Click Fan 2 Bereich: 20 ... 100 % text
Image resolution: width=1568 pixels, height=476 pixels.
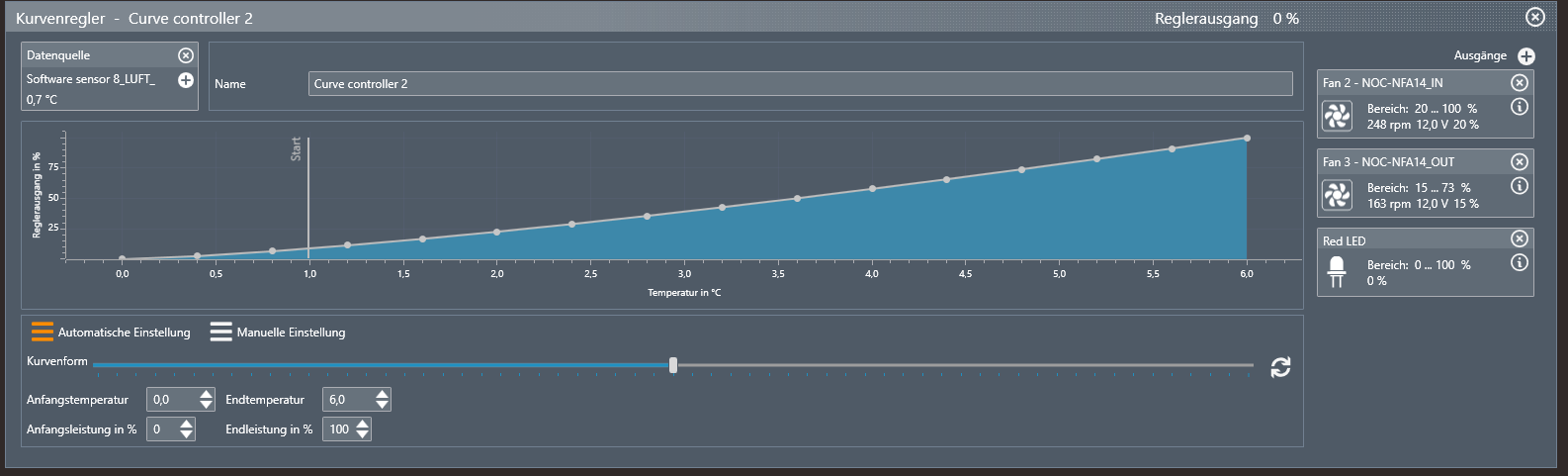pyautogui.click(x=1422, y=109)
